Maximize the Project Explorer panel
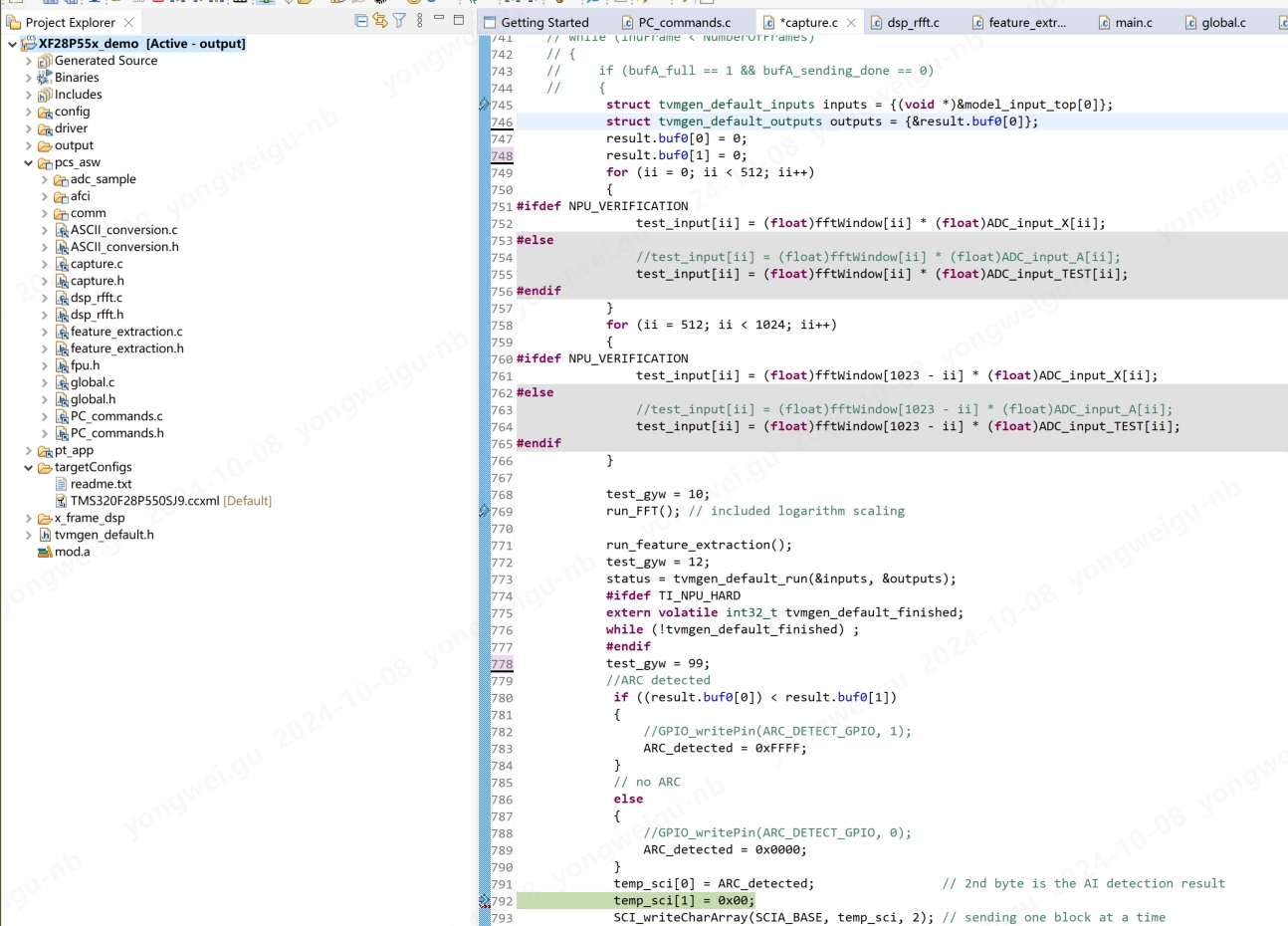The image size is (1288, 926). (459, 20)
